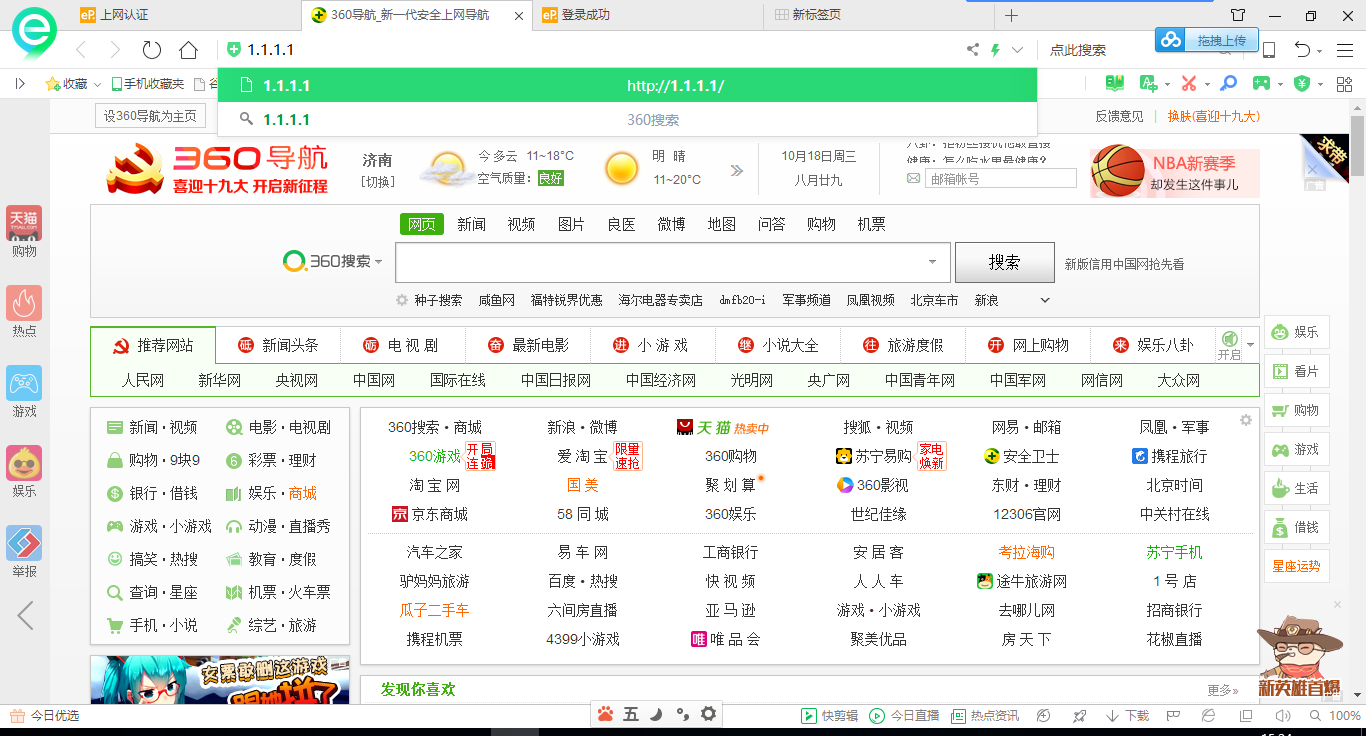1366x736 pixels.
Task: Click the 切换 city link
Action: point(378,181)
